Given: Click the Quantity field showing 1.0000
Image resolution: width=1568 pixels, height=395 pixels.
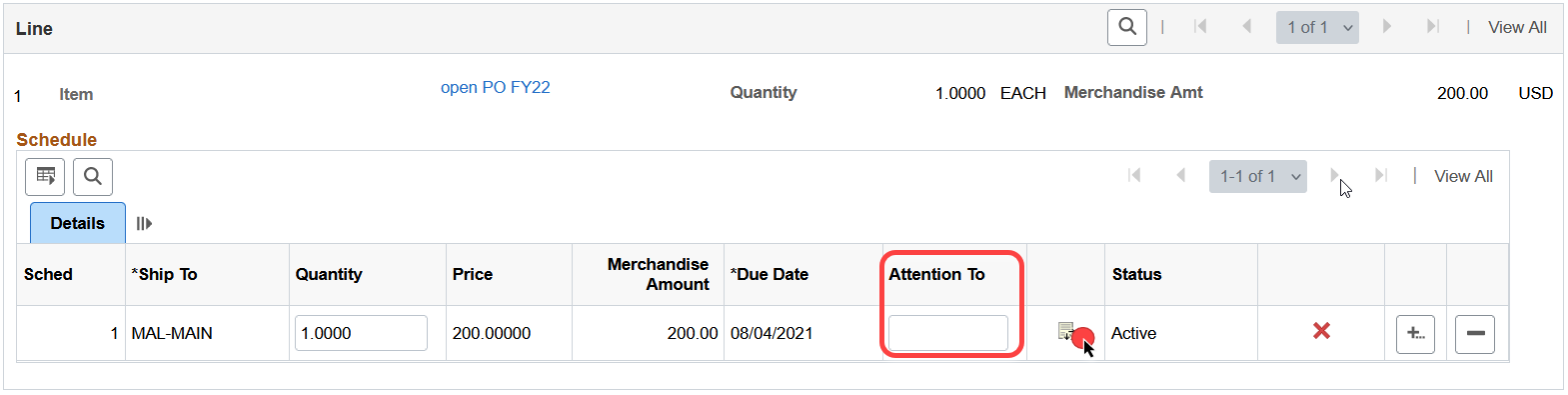Looking at the screenshot, I should (361, 333).
